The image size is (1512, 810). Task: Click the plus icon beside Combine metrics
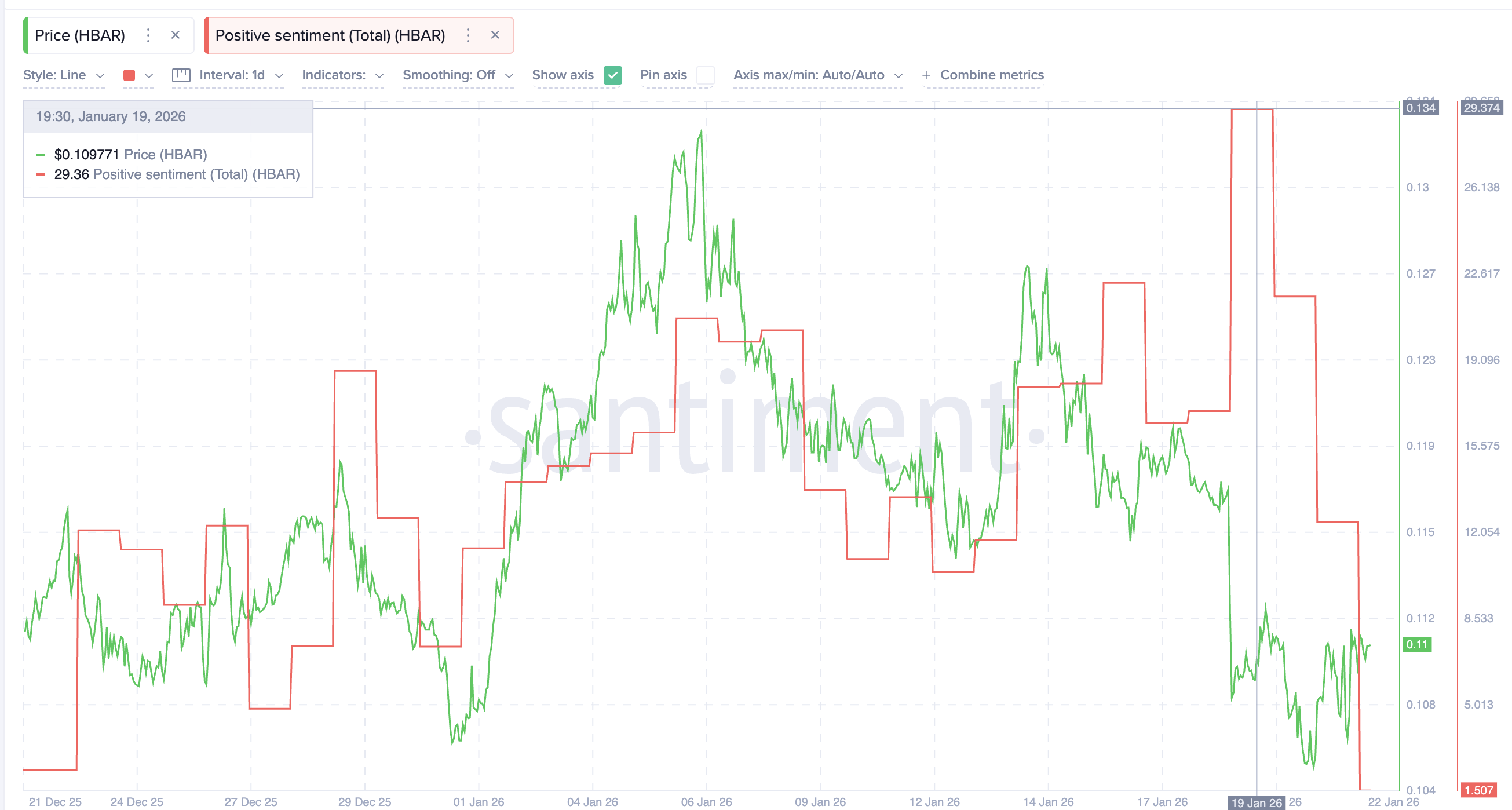tap(926, 75)
